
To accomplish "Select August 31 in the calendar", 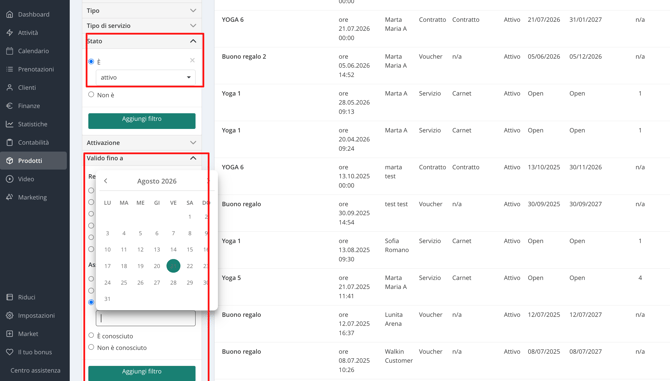I will pos(107,299).
